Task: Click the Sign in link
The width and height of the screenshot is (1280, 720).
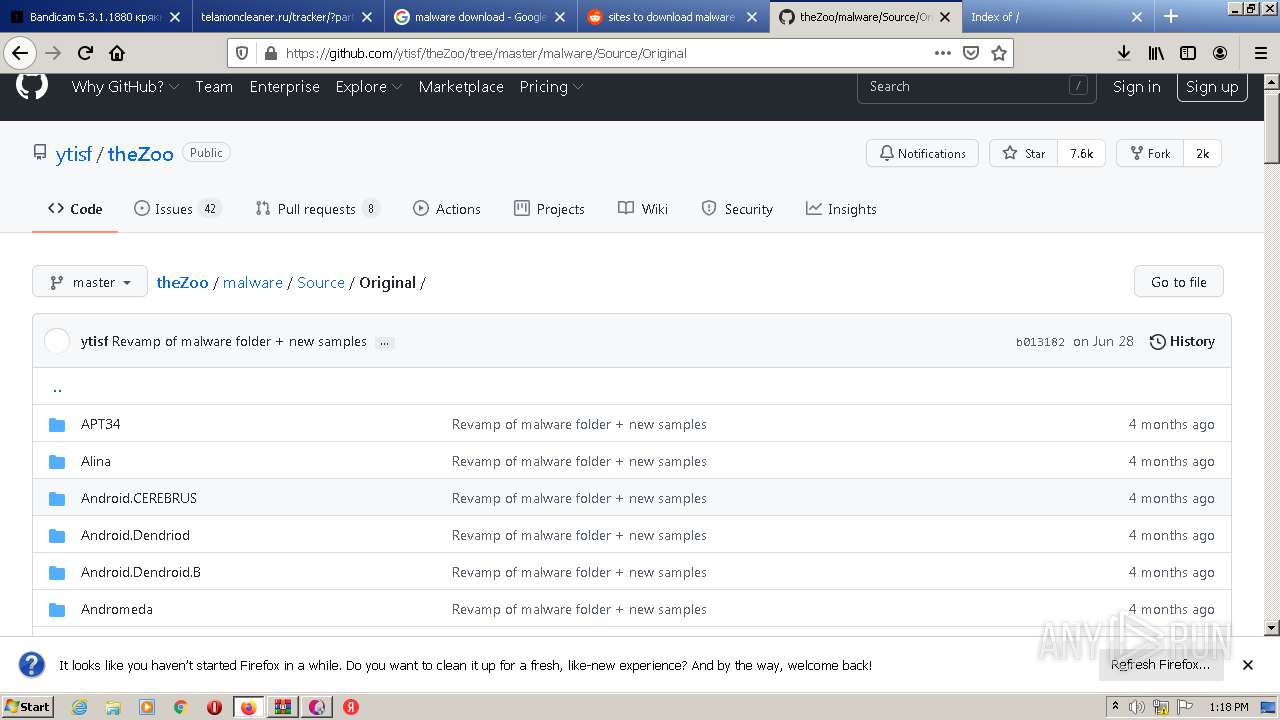Action: [x=1137, y=87]
